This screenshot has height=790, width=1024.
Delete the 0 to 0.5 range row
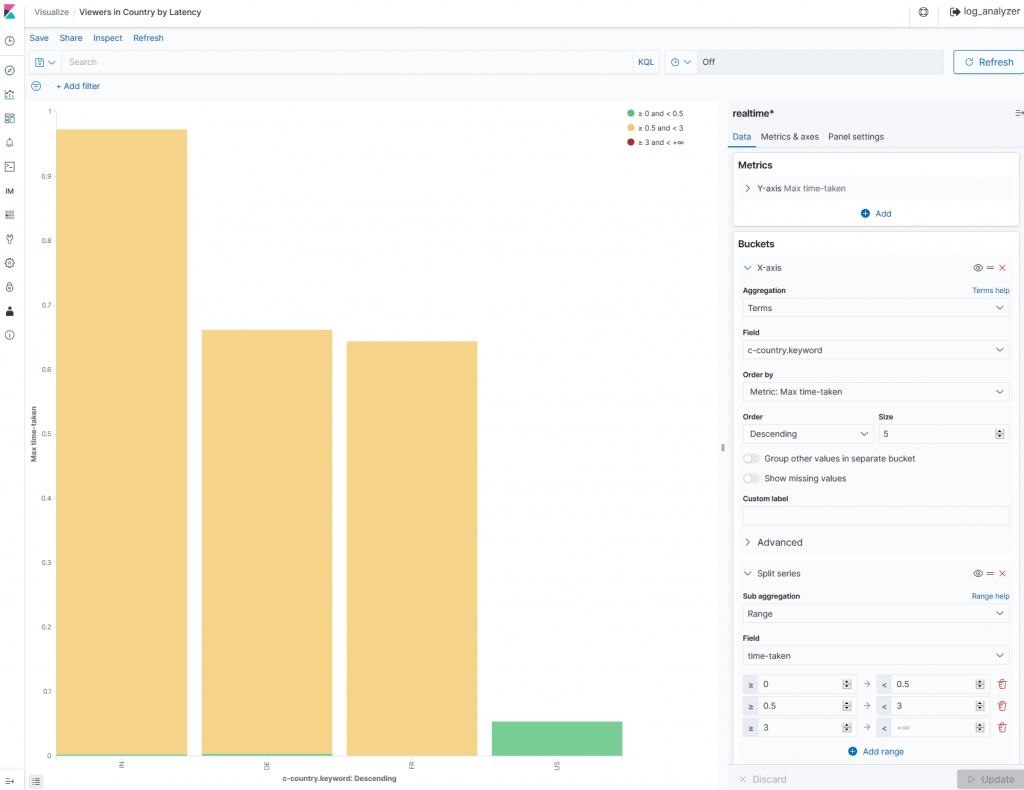pyautogui.click(x=1002, y=684)
